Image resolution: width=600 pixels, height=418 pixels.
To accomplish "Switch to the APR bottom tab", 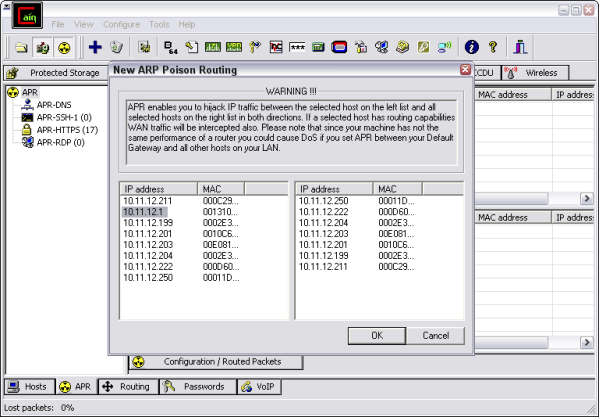I will coord(77,387).
